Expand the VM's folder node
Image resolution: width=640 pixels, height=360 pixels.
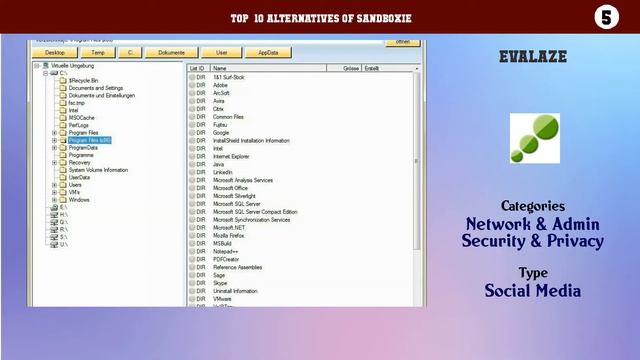pyautogui.click(x=54, y=192)
